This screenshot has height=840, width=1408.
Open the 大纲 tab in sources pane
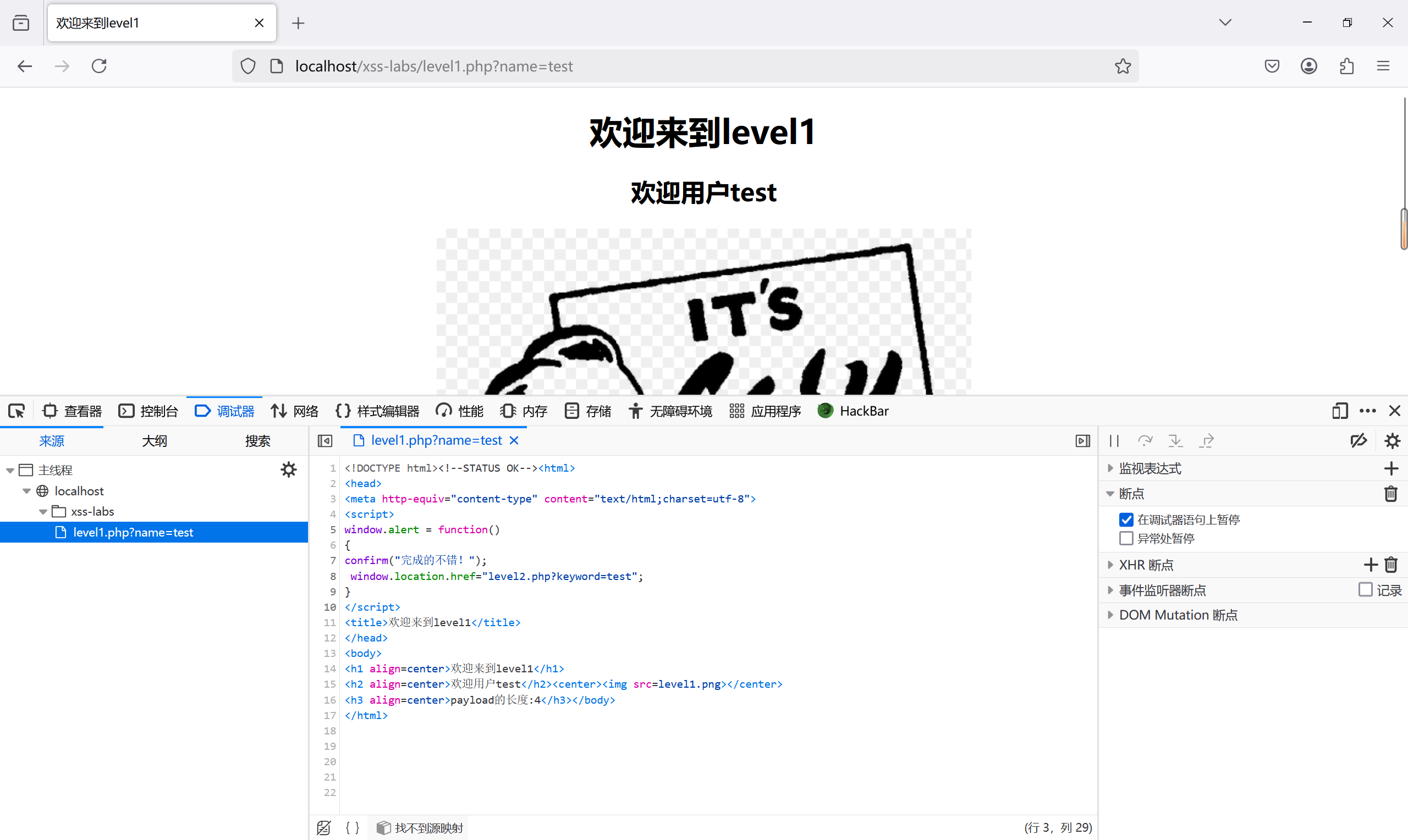154,440
